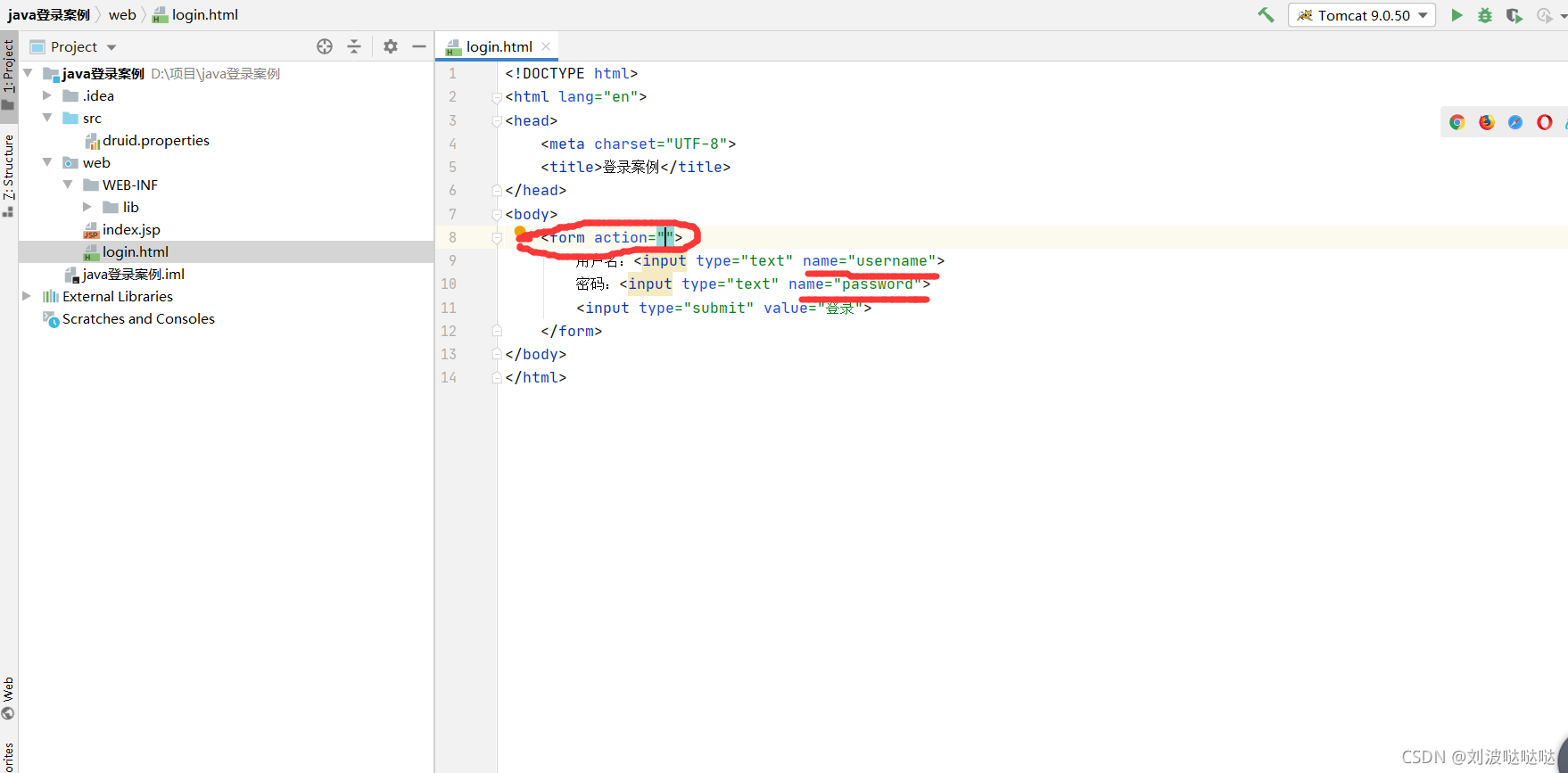
Task: Close the login.html editor tab
Action: [546, 46]
